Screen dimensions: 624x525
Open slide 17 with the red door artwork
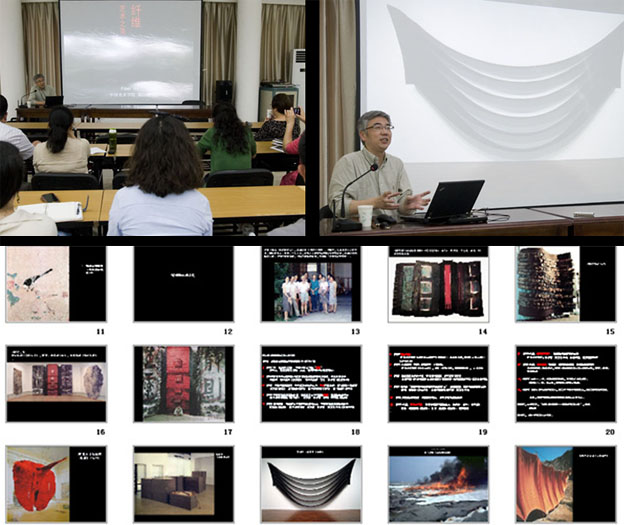[x=183, y=384]
